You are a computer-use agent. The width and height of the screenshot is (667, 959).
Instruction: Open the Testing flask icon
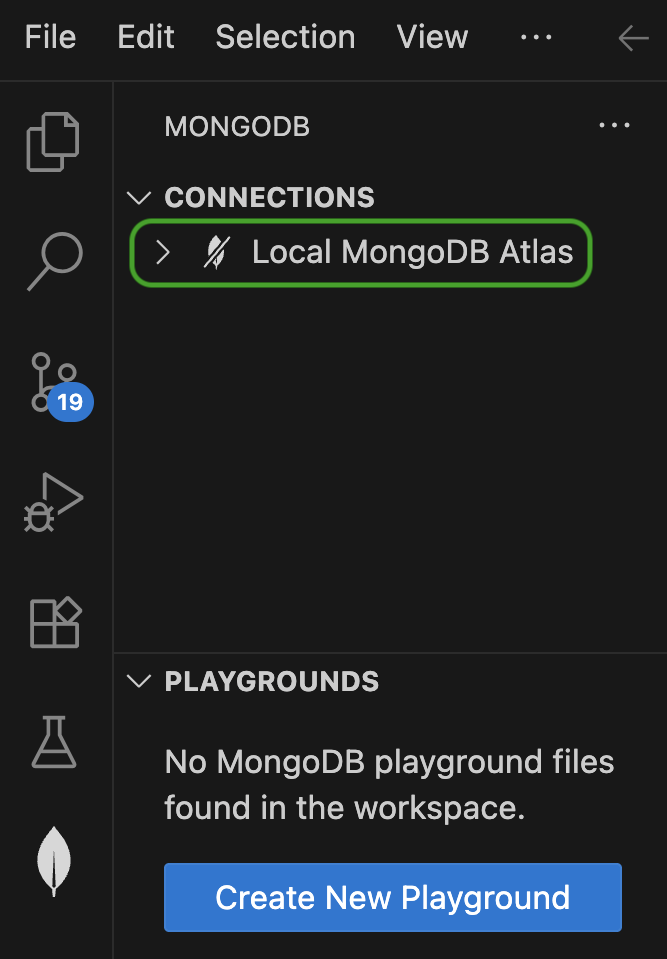click(55, 742)
